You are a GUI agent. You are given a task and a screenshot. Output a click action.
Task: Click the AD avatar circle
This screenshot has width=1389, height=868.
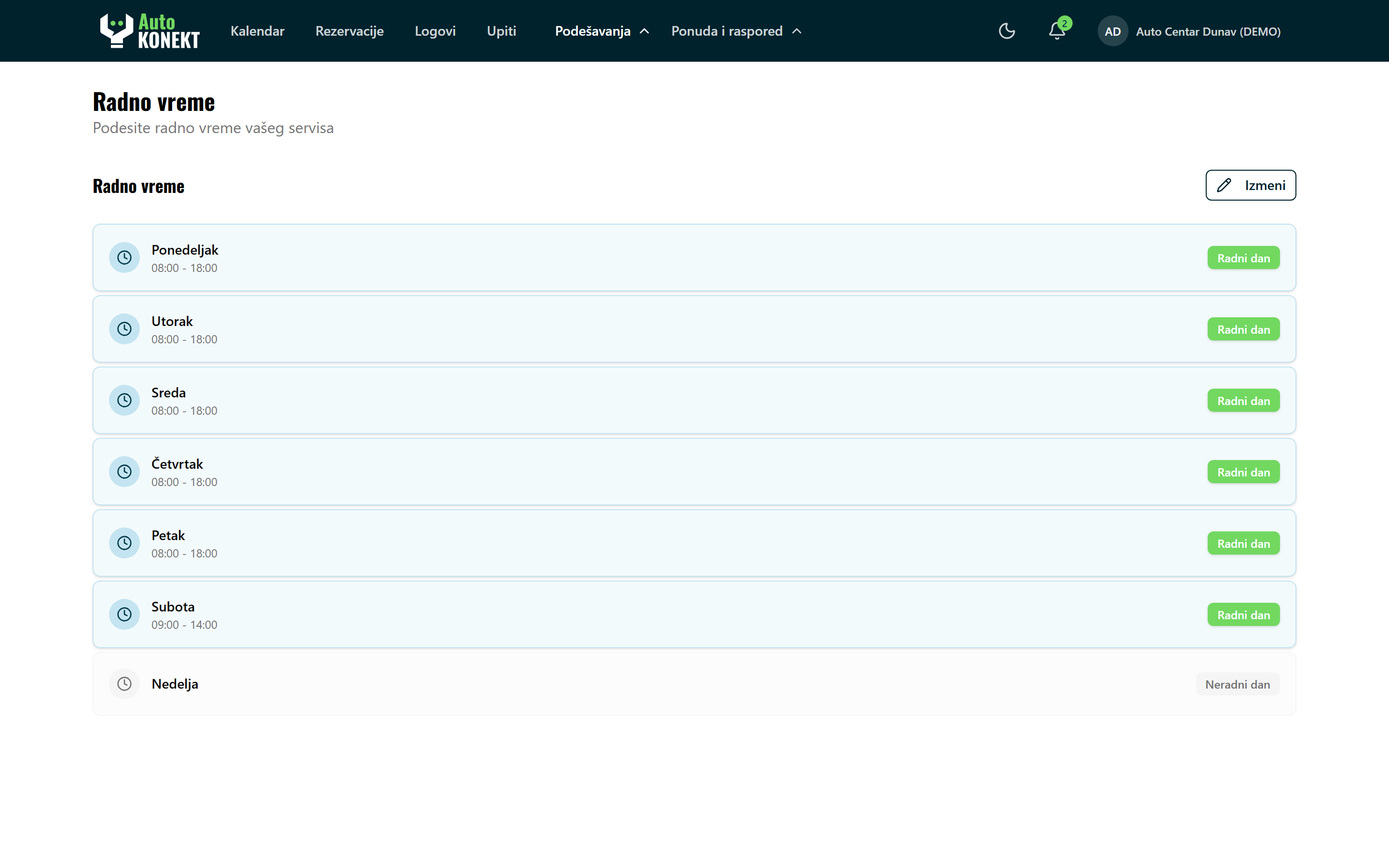coord(1112,31)
